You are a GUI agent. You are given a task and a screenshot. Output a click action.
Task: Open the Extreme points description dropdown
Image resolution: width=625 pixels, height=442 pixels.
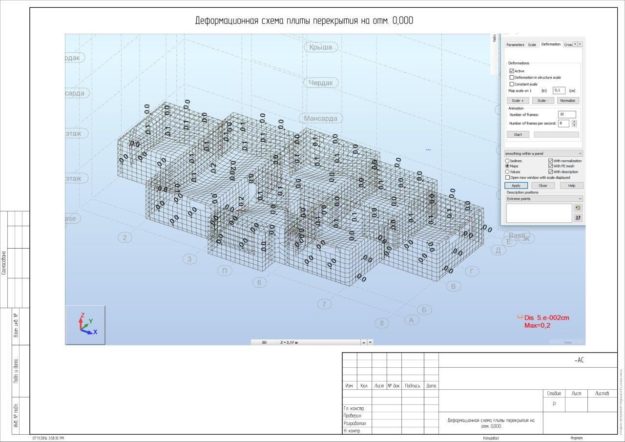tap(544, 198)
